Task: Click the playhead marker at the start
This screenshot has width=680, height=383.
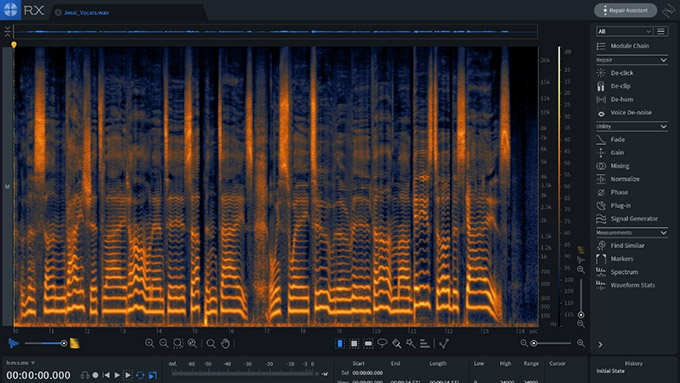Action: click(x=13, y=45)
